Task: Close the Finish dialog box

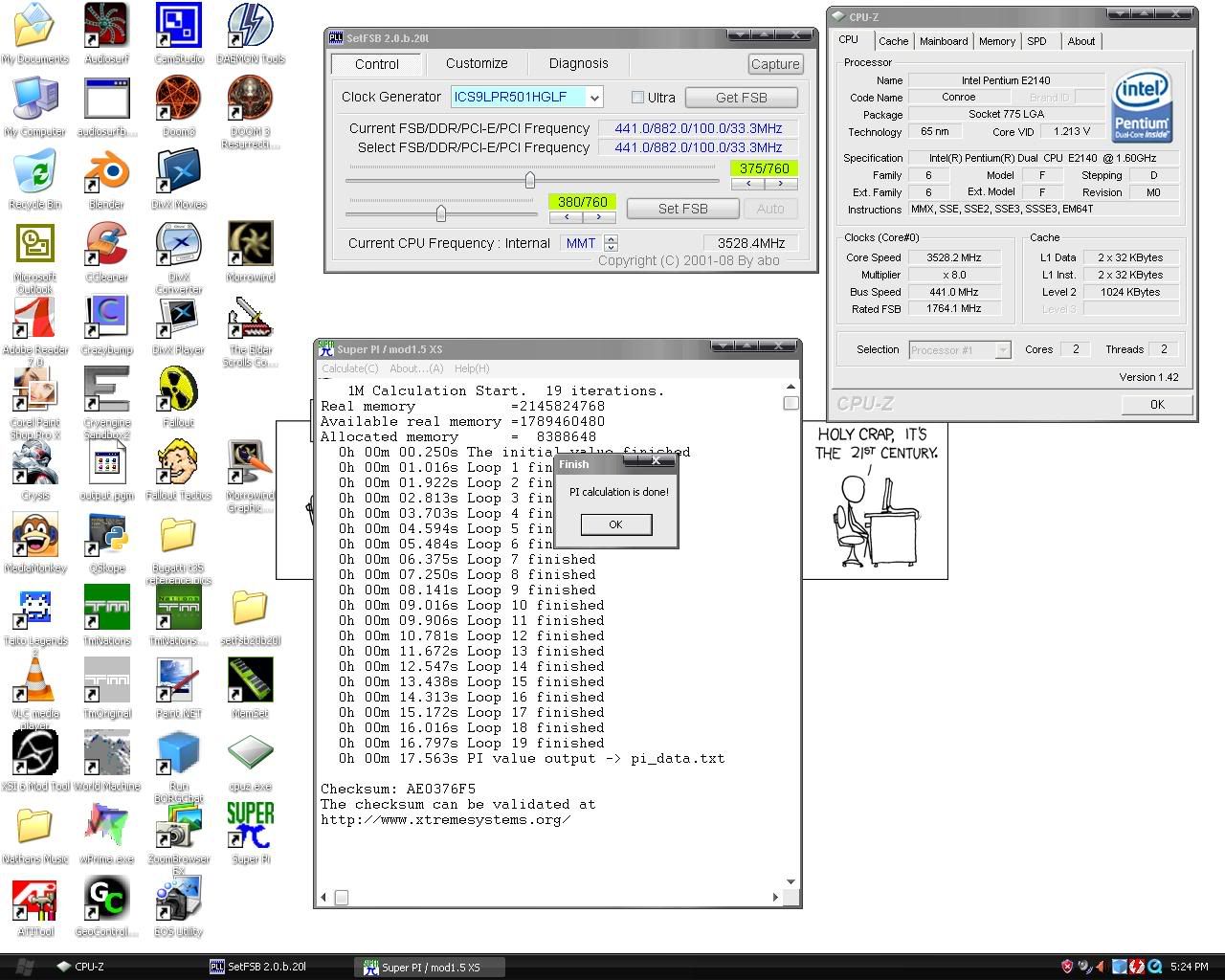Action: (656, 461)
